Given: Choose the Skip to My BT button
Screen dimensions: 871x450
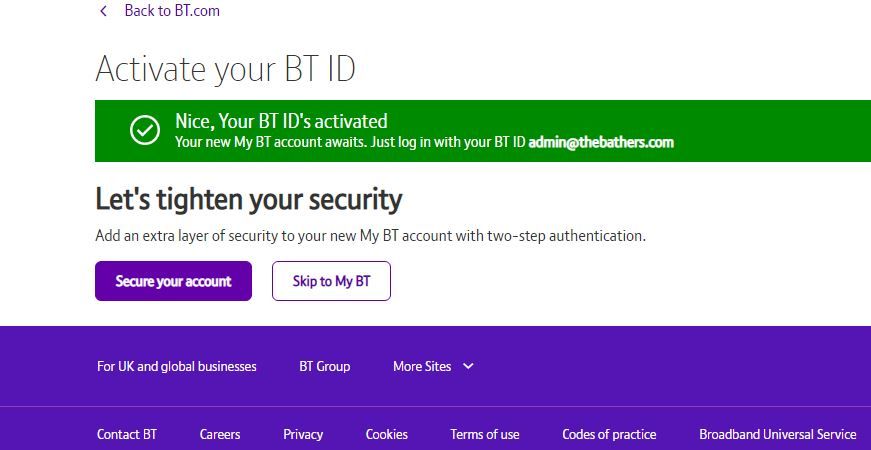Looking at the screenshot, I should [331, 281].
